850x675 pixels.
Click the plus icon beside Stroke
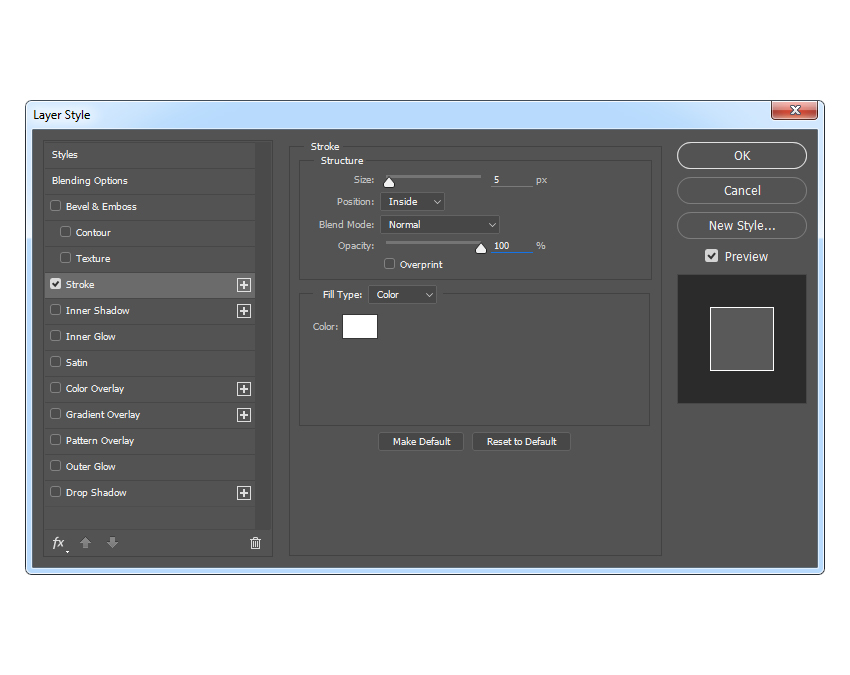click(243, 285)
